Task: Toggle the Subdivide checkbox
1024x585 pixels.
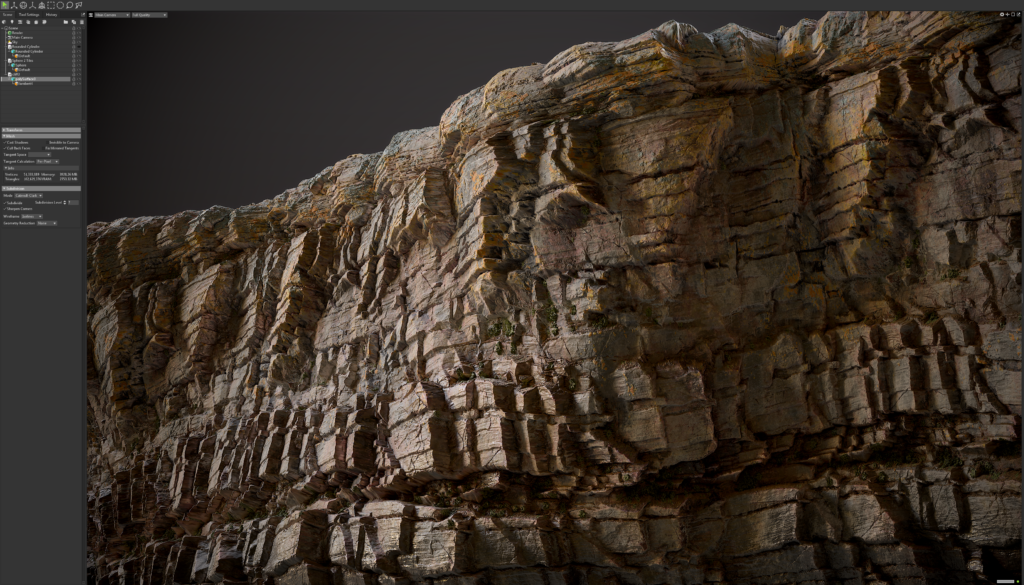Action: [x=5, y=203]
